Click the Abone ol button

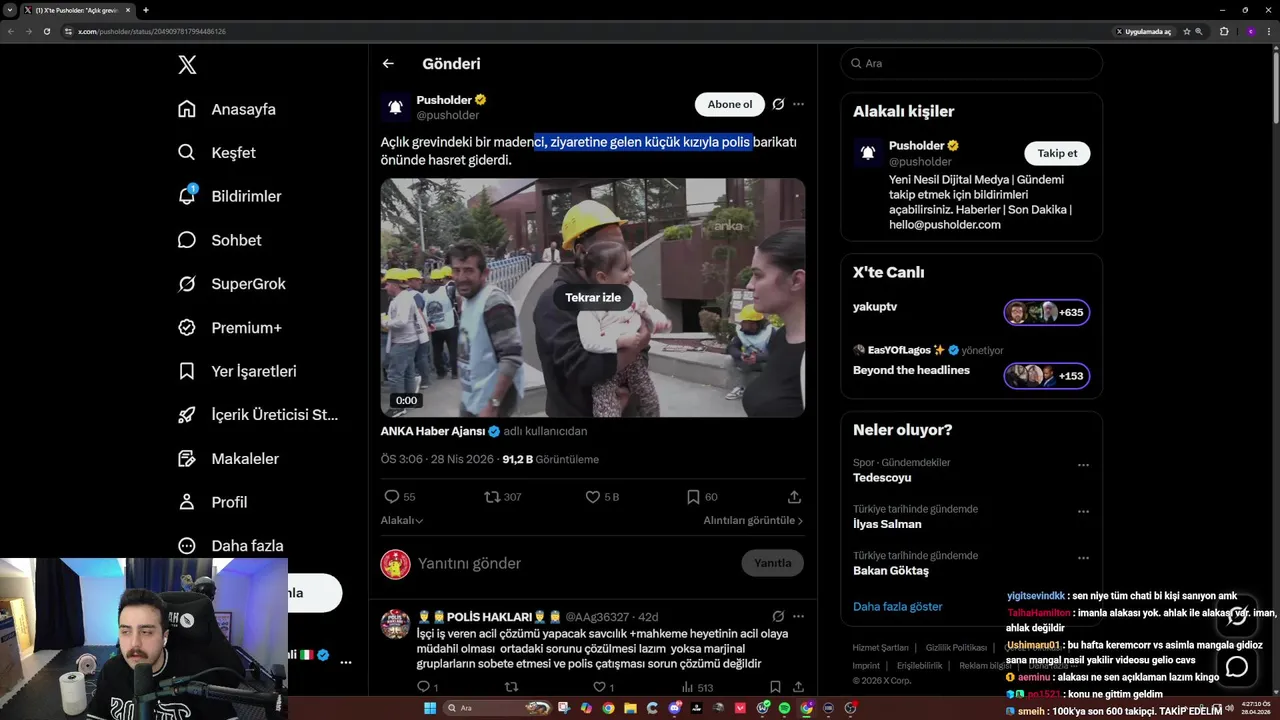(x=730, y=104)
